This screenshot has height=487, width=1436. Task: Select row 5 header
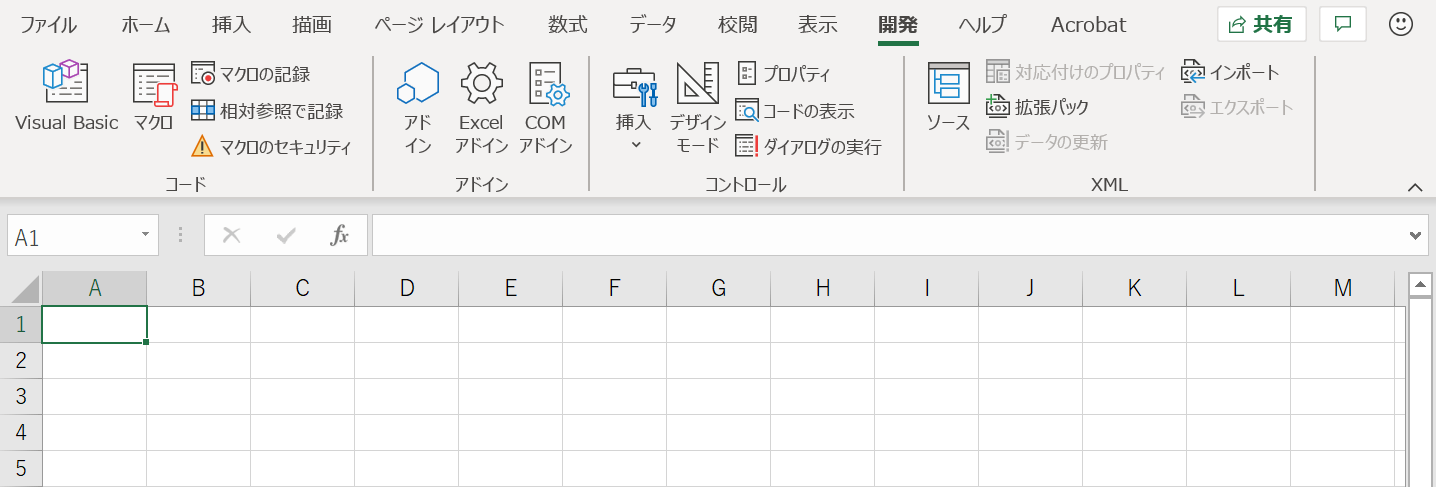(x=21, y=468)
